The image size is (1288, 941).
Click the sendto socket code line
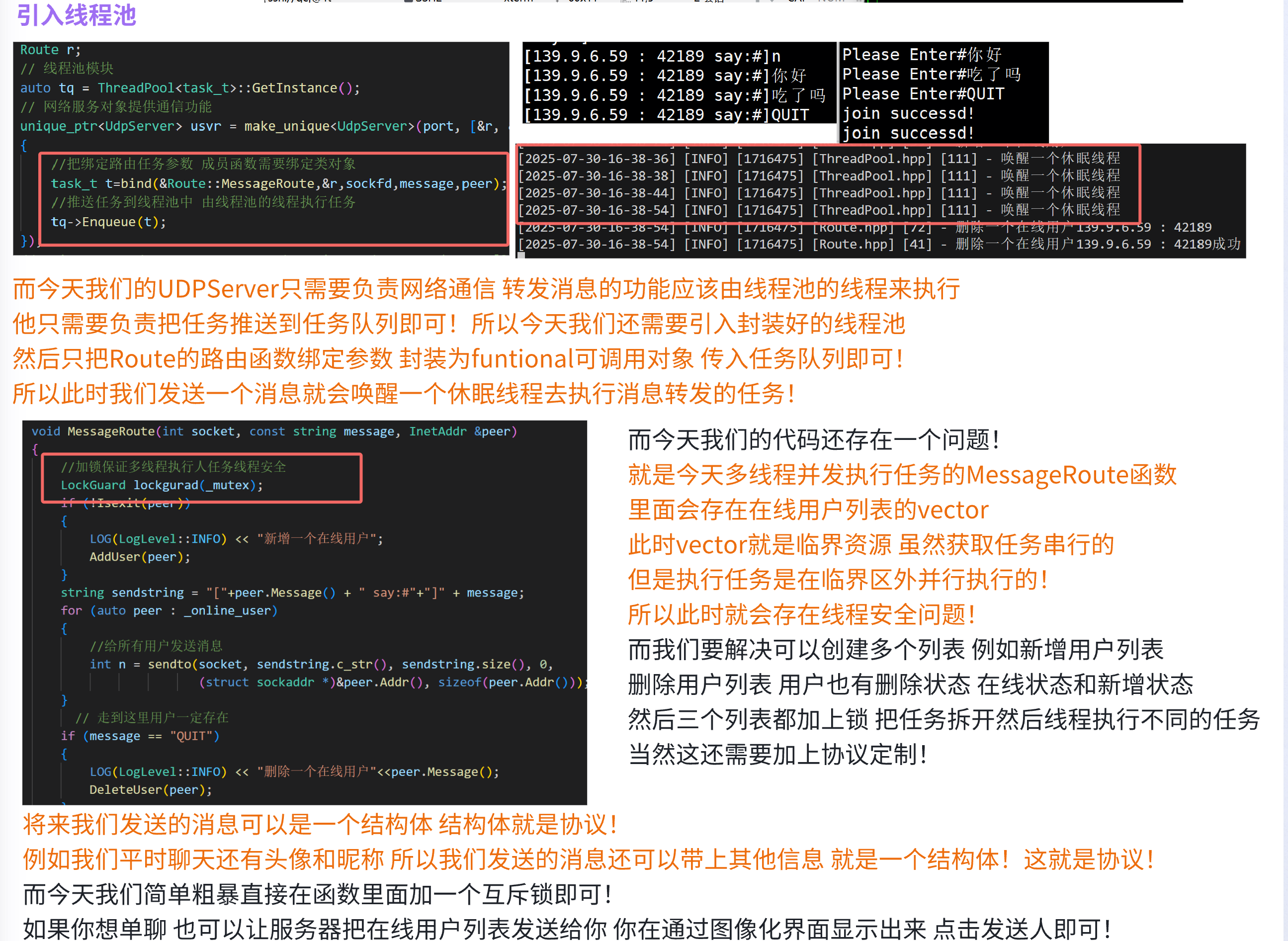(x=321, y=664)
